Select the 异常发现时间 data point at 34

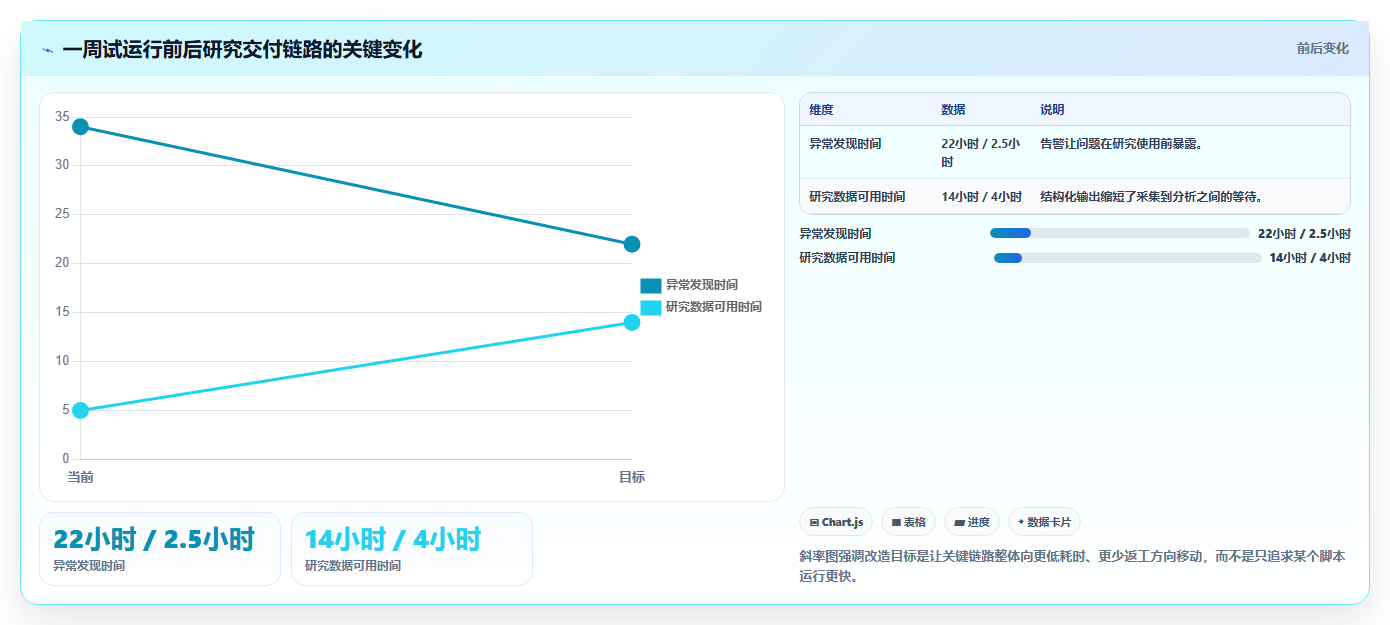(81, 127)
